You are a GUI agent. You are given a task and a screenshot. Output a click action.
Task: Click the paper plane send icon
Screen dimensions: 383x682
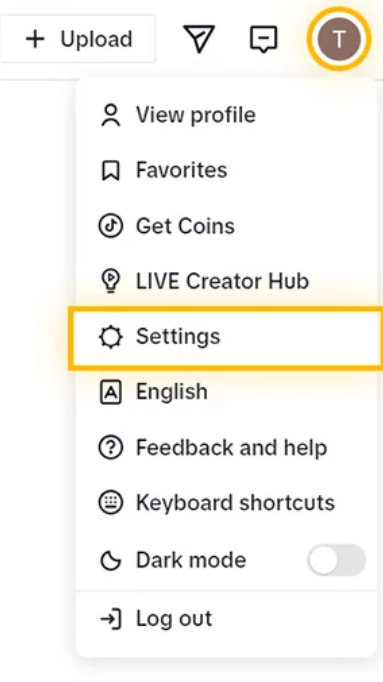(199, 39)
